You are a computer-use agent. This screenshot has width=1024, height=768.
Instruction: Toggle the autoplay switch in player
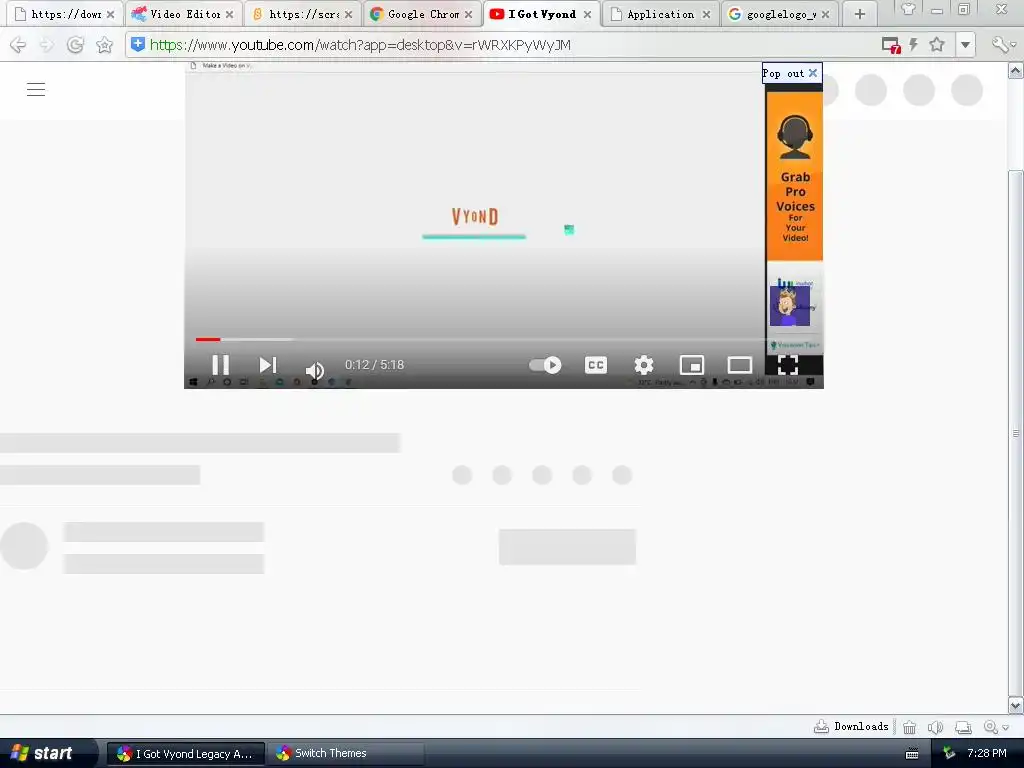pos(545,364)
